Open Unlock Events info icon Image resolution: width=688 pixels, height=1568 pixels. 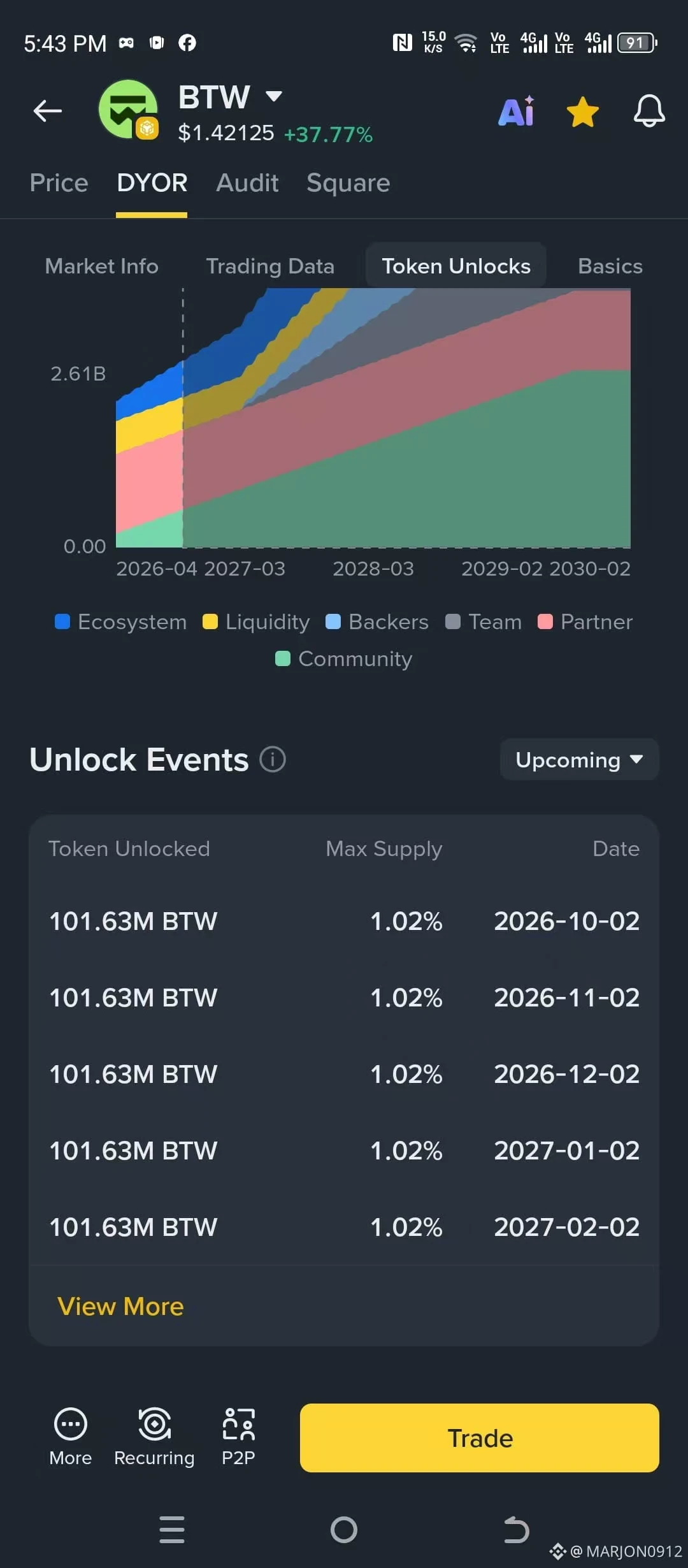273,759
